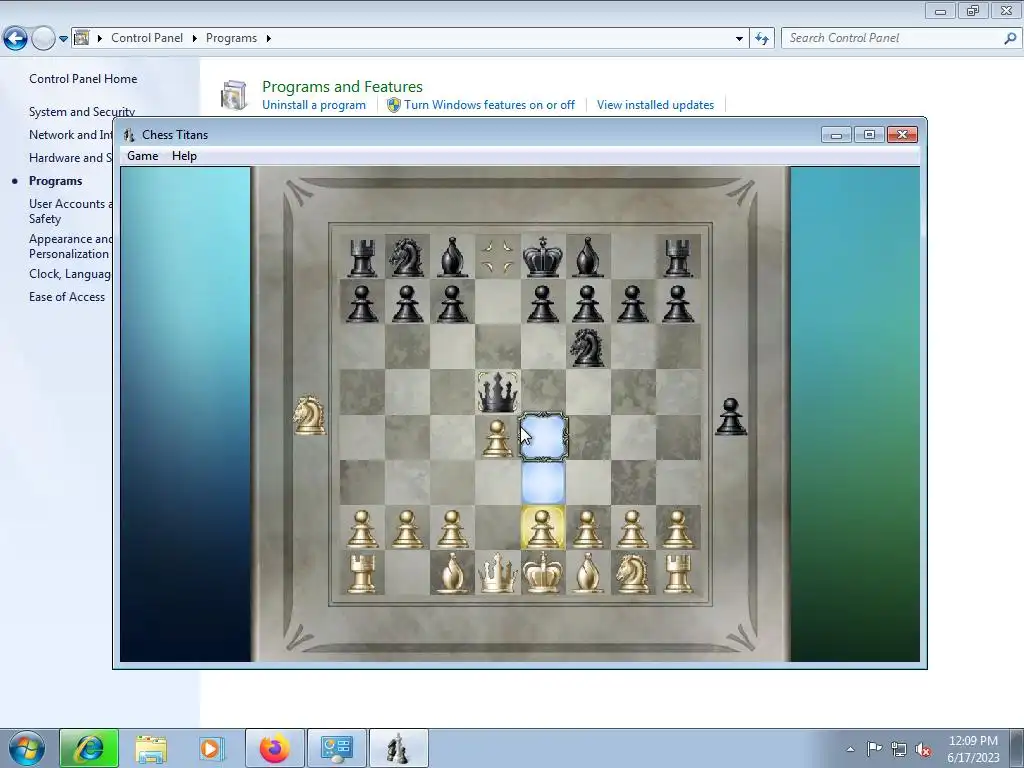Open the network tray icon

pos(899,749)
